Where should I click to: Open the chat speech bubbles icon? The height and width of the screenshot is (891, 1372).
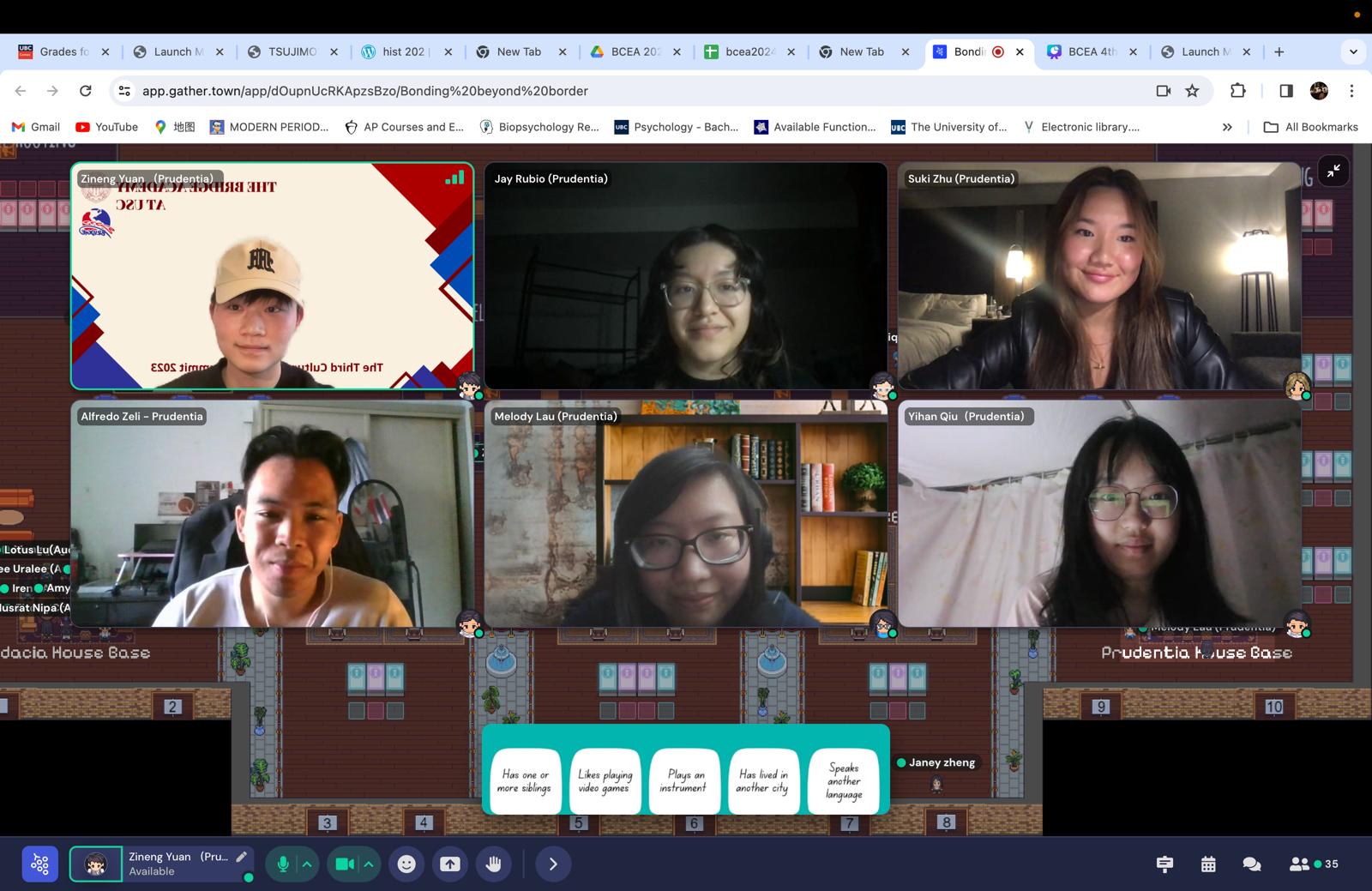(1251, 864)
